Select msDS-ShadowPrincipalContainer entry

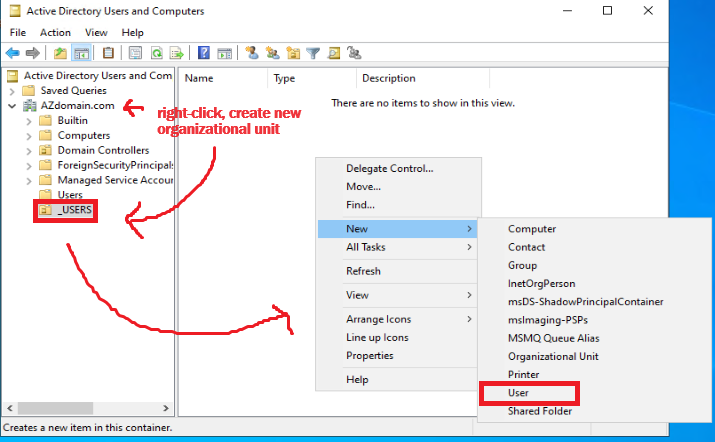(595, 302)
